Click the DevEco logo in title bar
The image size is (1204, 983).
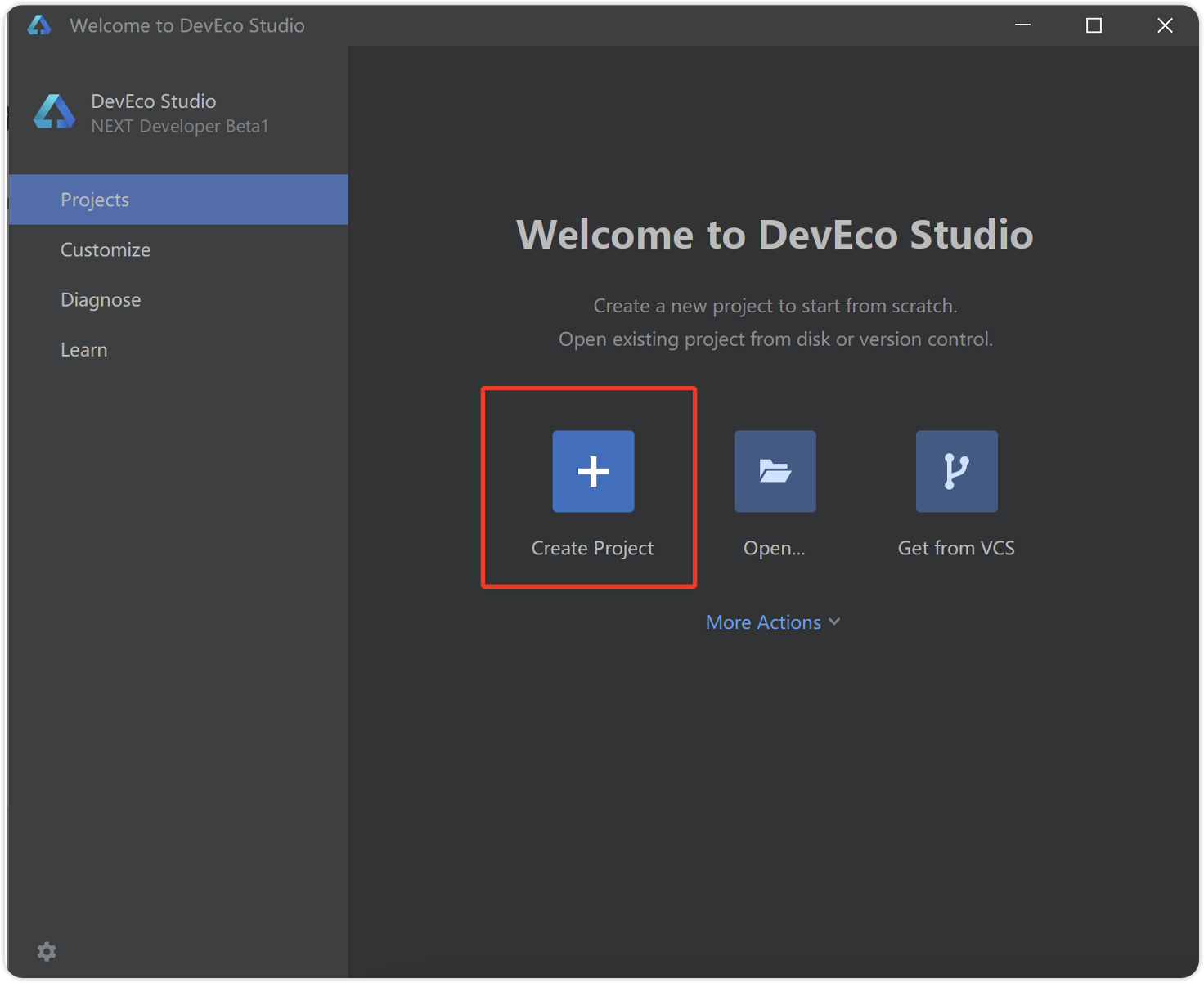coord(39,25)
